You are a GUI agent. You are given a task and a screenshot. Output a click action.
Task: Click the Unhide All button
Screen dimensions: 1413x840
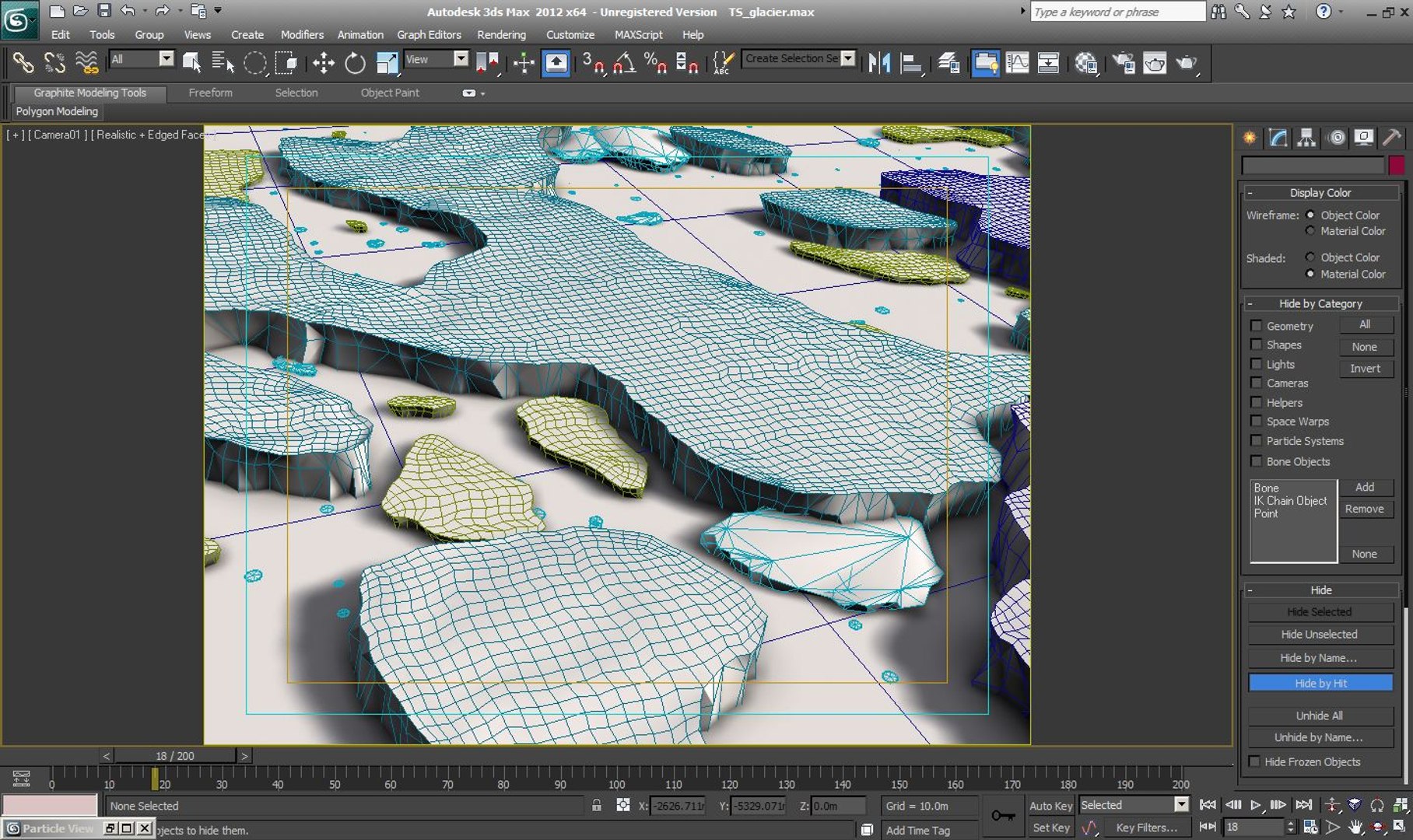[1320, 716]
